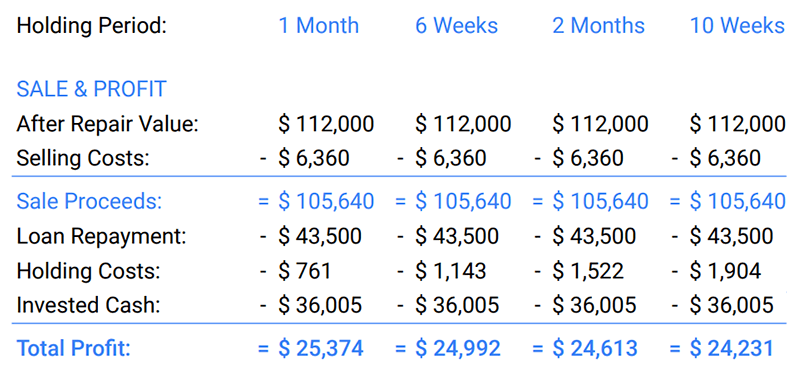
Task: Click Sale Proceeds value under 2 Months
Action: (600, 201)
